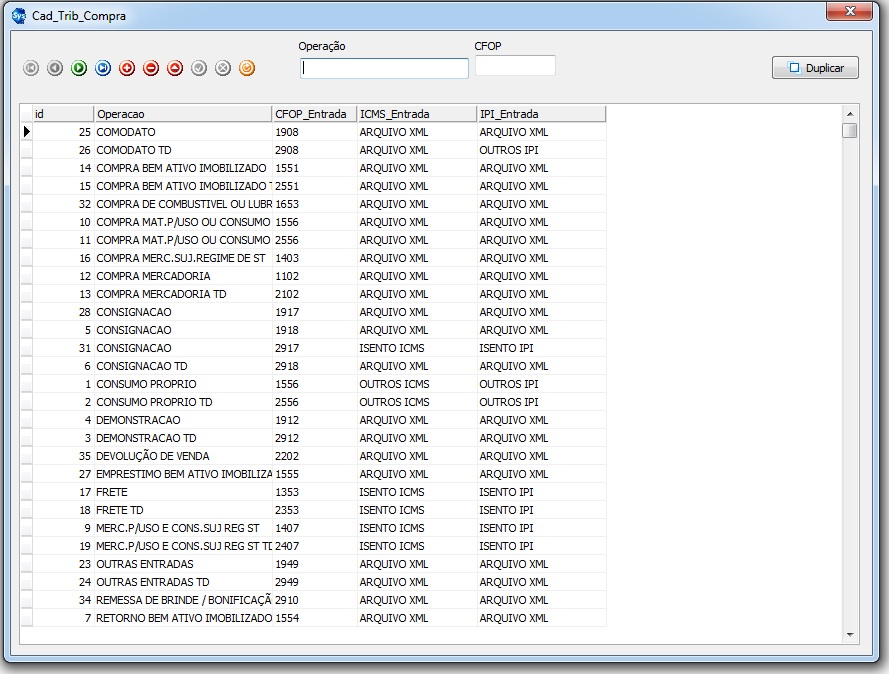Click the red edit record triangle icon
The width and height of the screenshot is (889, 674).
[175, 68]
